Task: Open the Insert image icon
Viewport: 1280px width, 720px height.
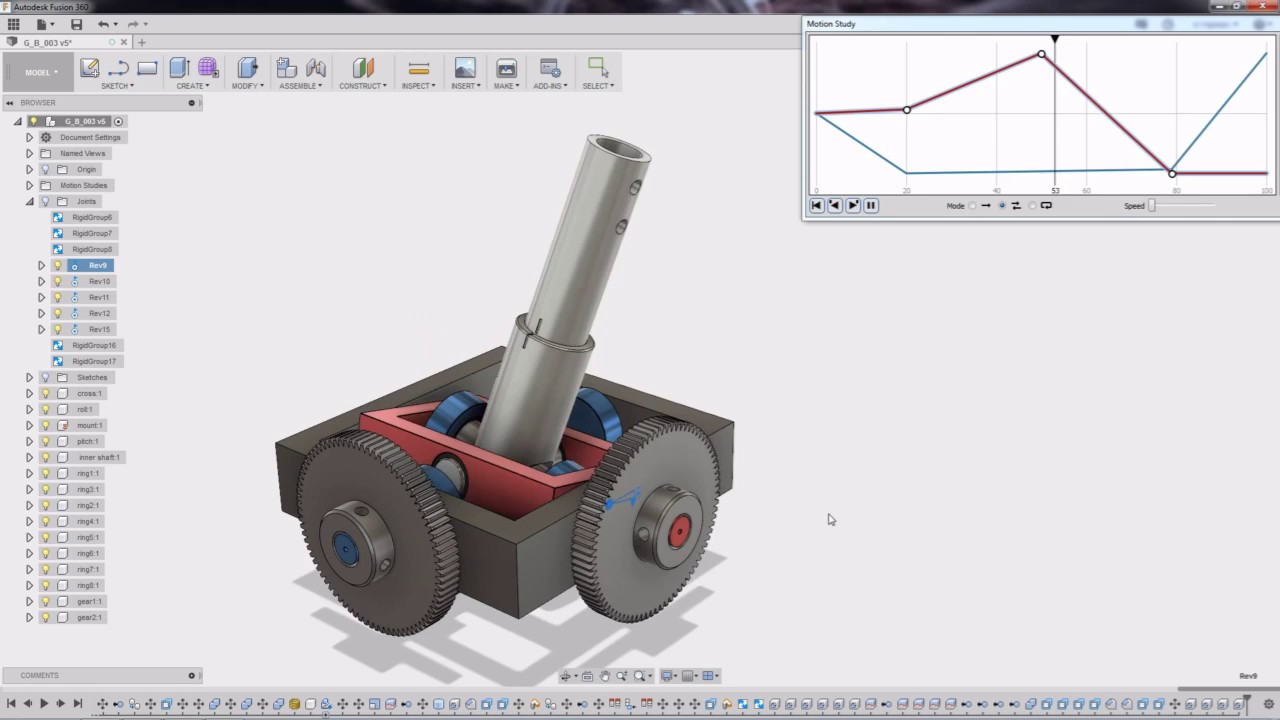Action: 465,68
